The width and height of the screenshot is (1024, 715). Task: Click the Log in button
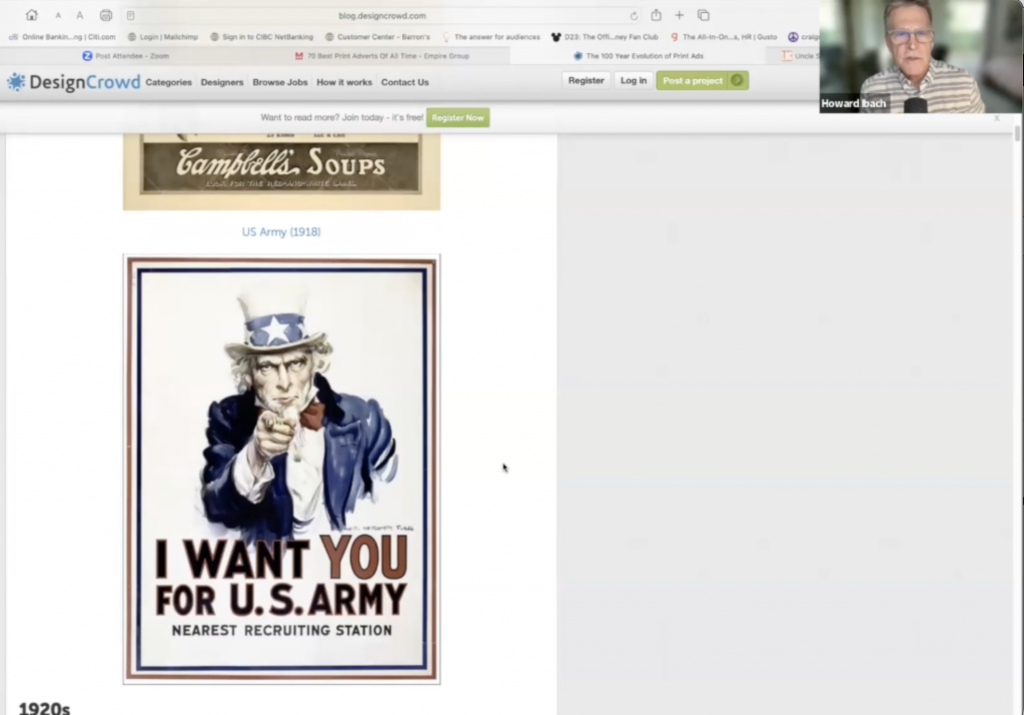coord(633,80)
